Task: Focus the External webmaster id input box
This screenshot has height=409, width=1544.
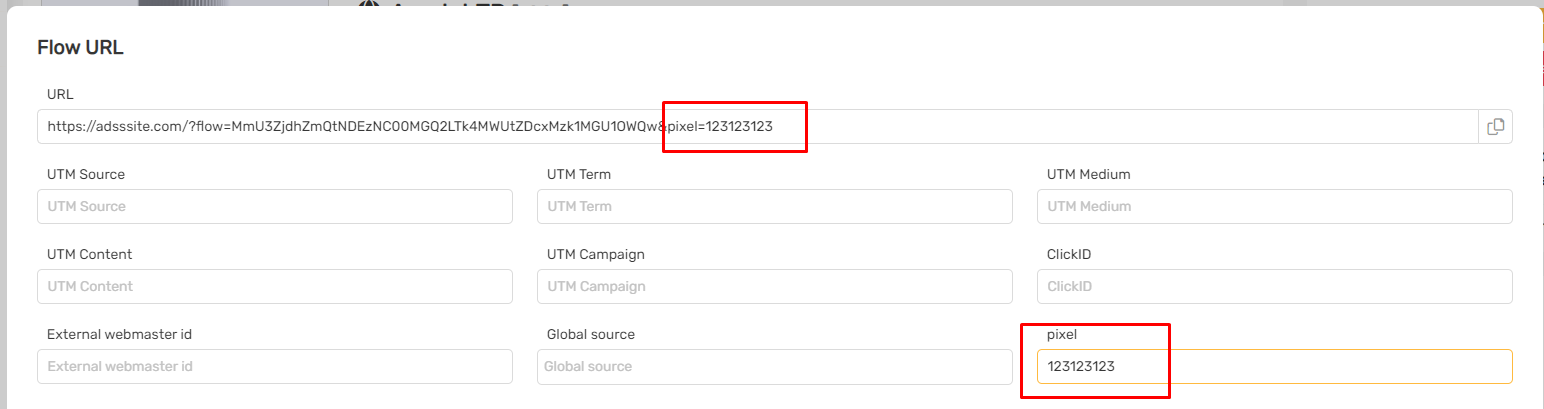Action: 275,367
